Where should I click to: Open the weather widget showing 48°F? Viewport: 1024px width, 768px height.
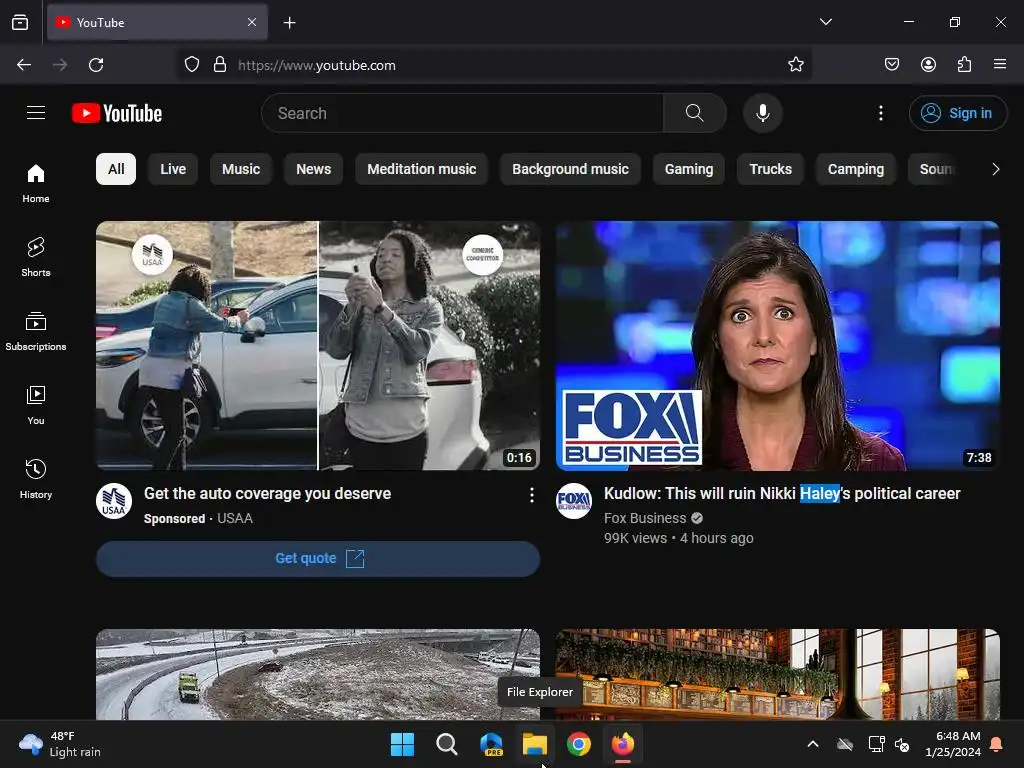(60, 744)
